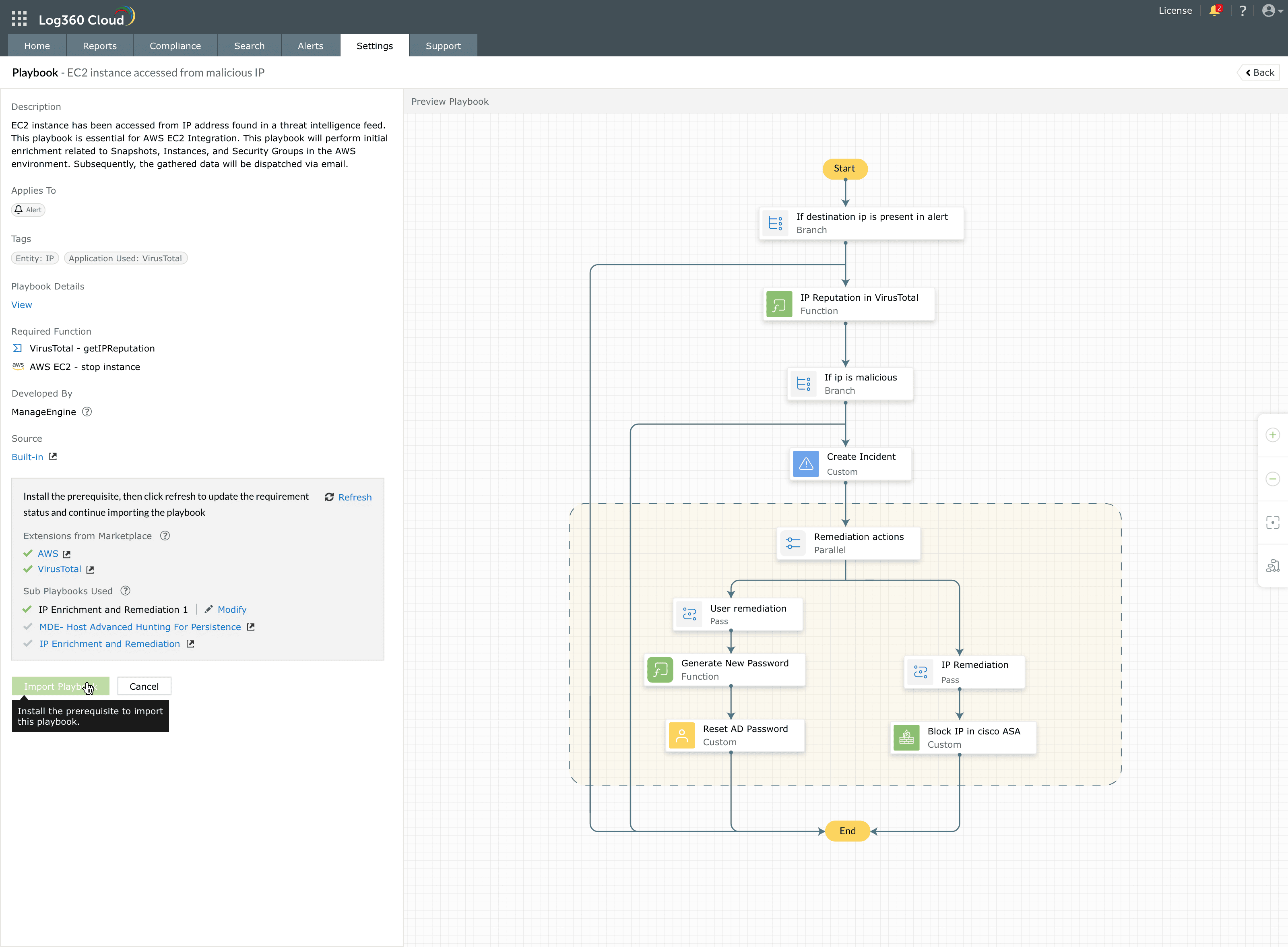Click the User remediation pass icon
This screenshot has height=947, width=1288.
point(689,614)
